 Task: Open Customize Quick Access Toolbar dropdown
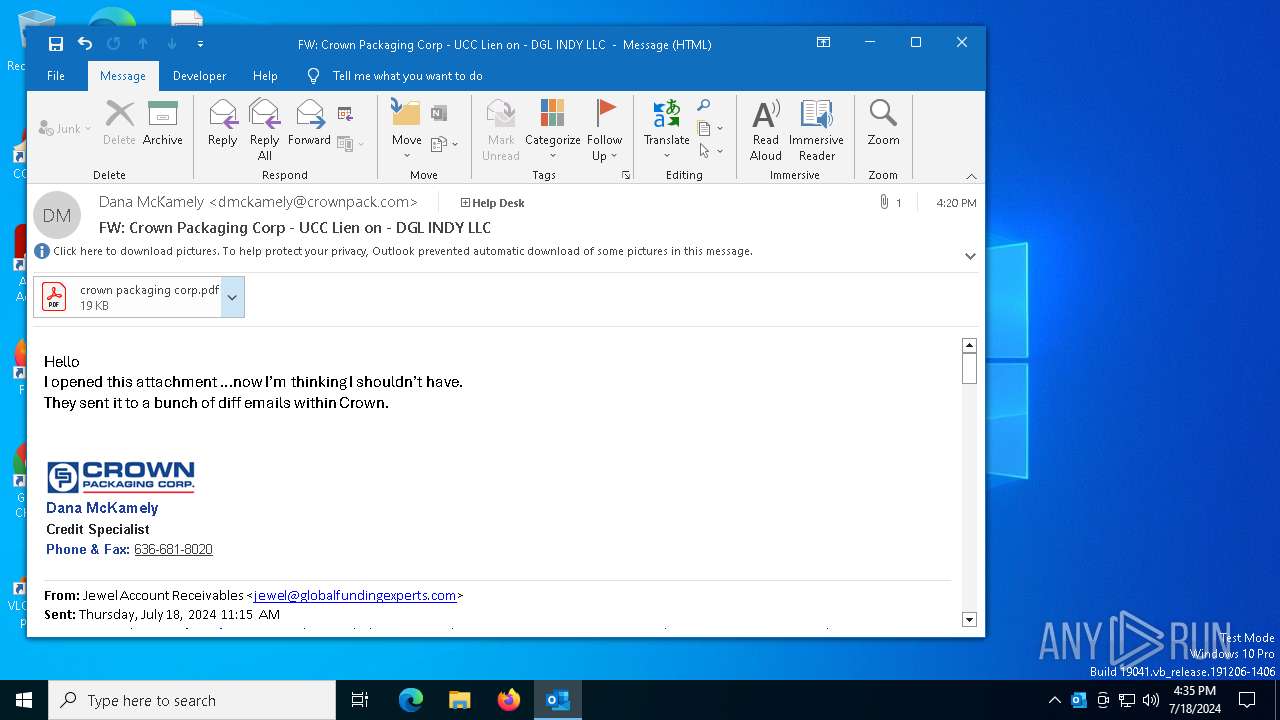[200, 44]
